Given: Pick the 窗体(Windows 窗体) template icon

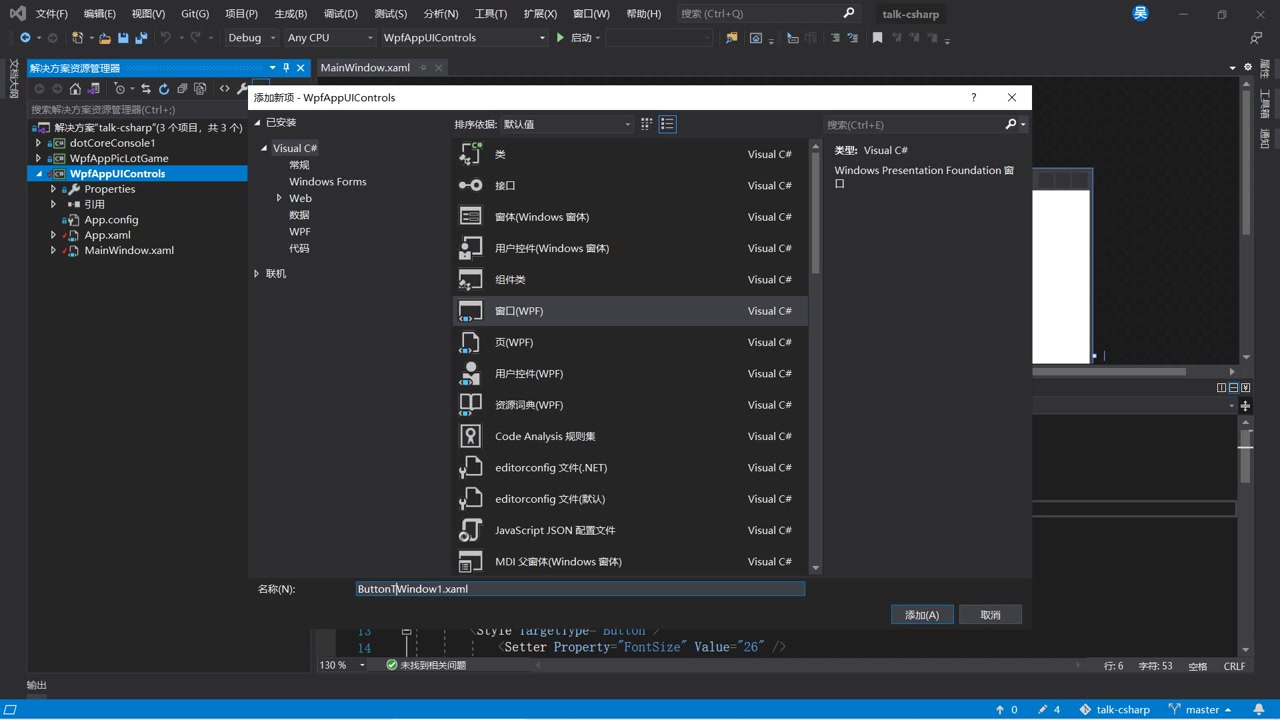Looking at the screenshot, I should tap(470, 217).
